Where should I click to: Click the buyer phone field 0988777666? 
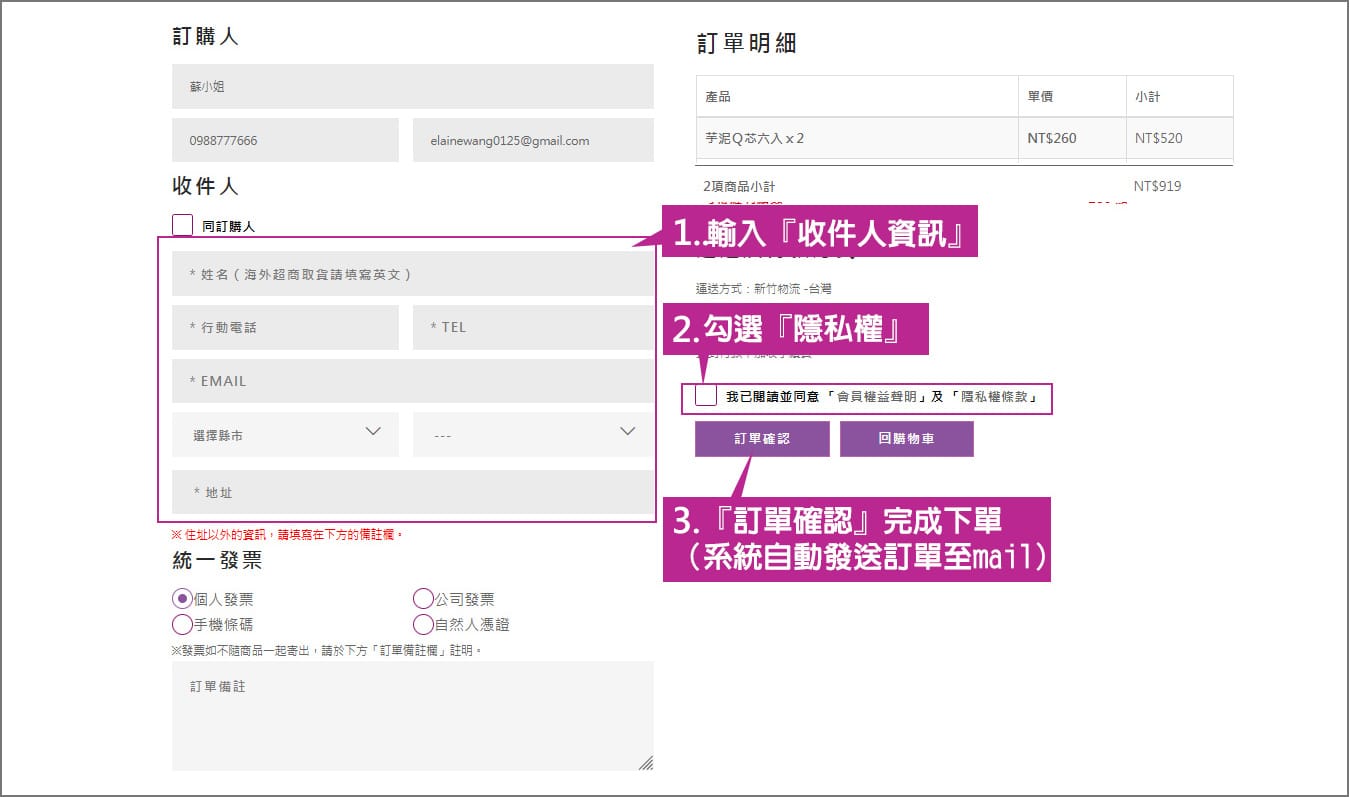pos(285,140)
